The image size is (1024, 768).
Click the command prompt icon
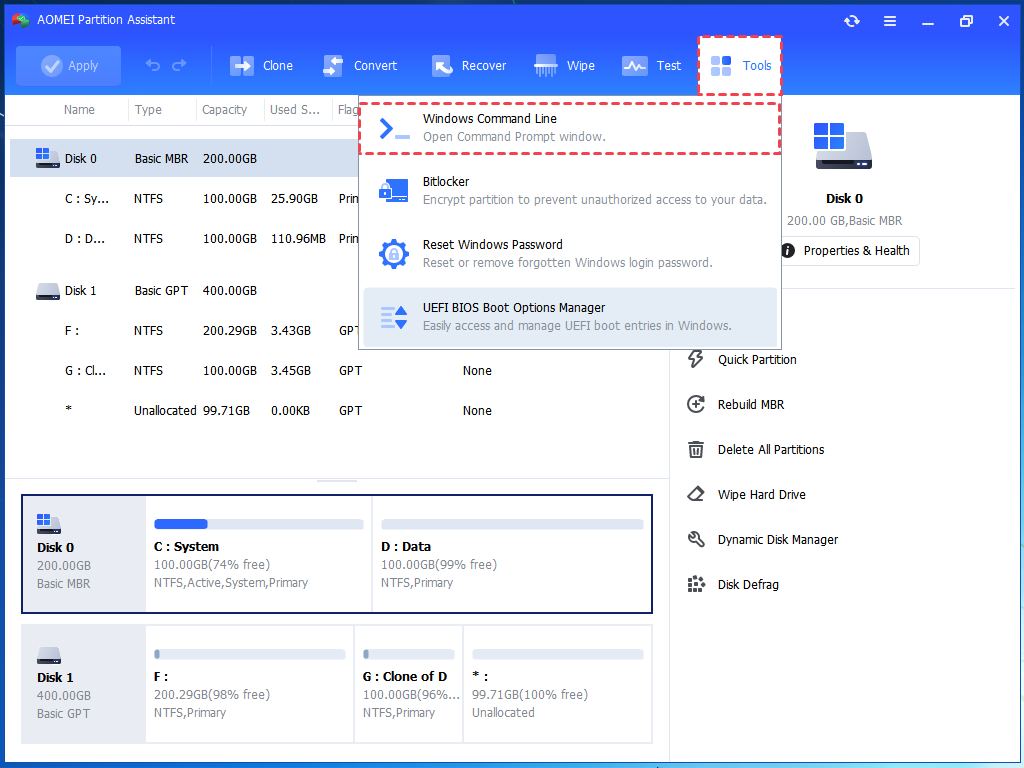point(394,129)
